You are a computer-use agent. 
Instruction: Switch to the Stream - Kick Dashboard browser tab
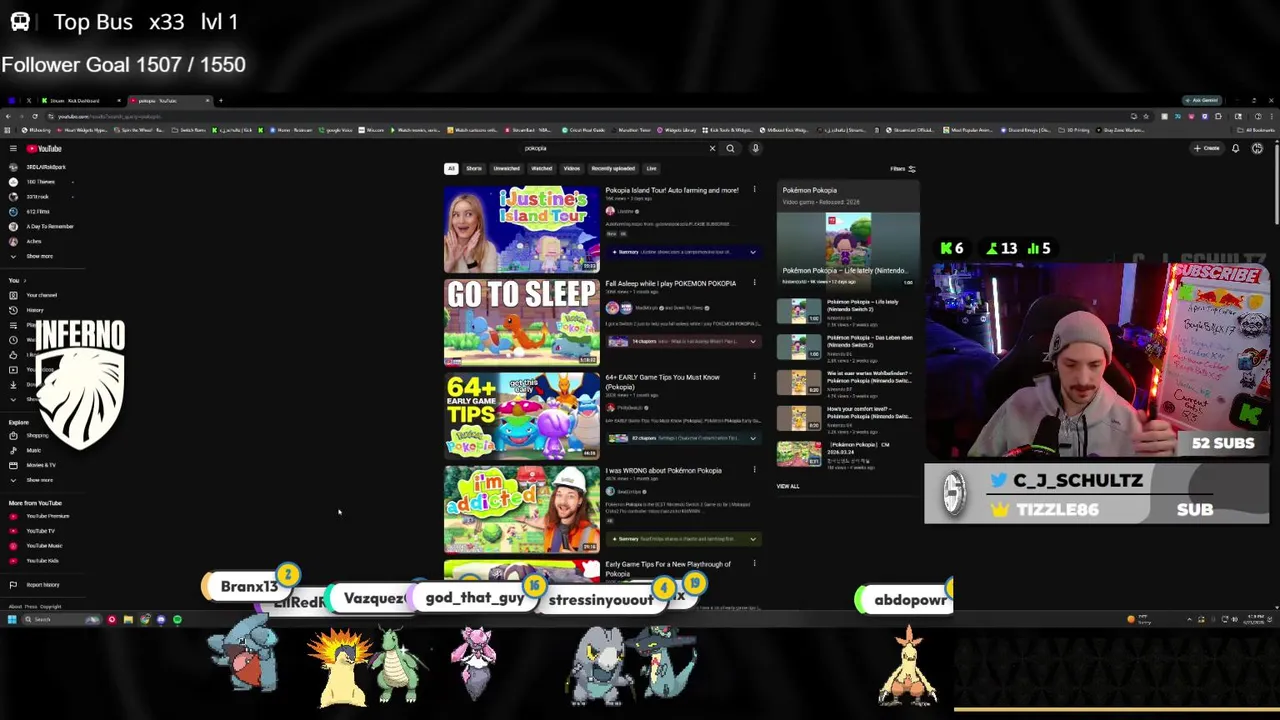coord(78,101)
